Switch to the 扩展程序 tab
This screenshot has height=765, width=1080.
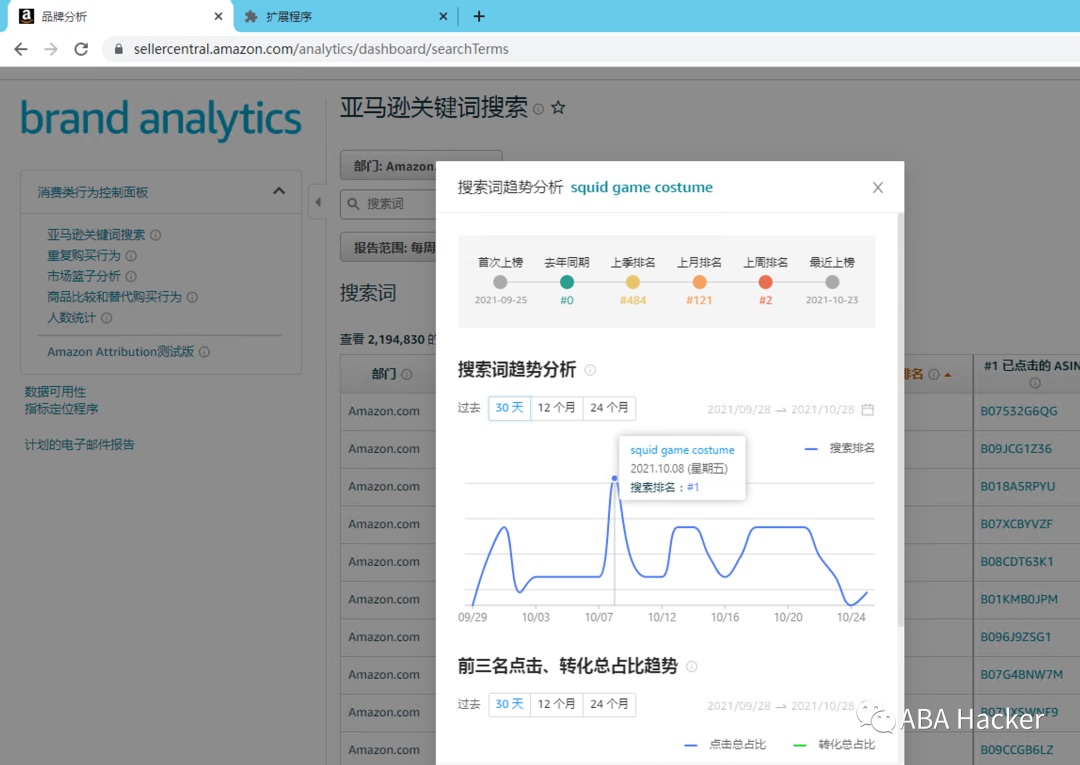[344, 16]
